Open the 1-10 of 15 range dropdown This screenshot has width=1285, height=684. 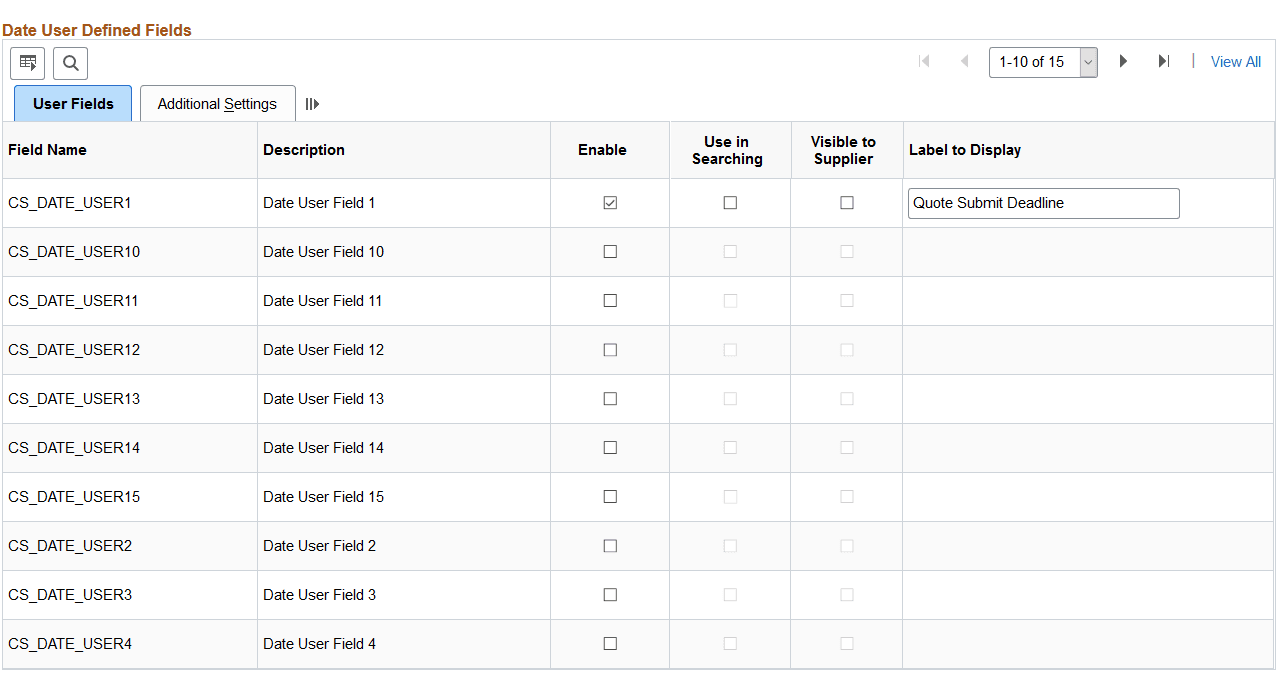tap(1087, 61)
